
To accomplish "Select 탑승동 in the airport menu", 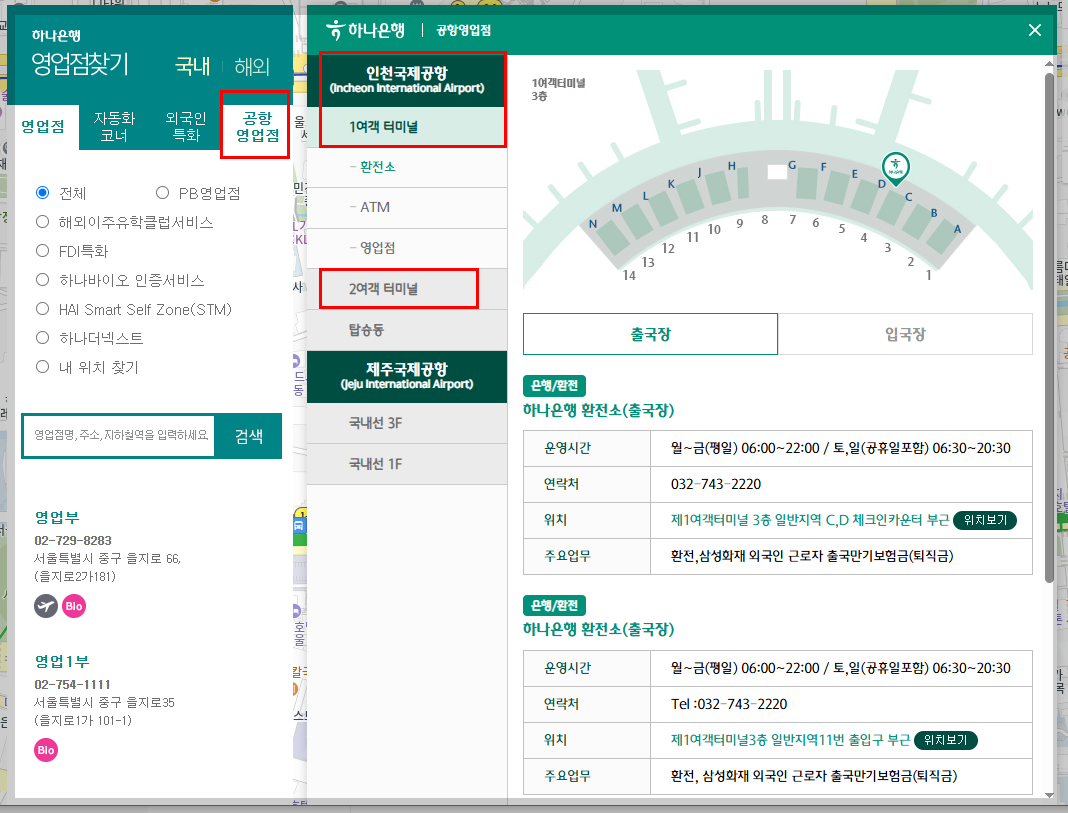I will click(x=407, y=330).
